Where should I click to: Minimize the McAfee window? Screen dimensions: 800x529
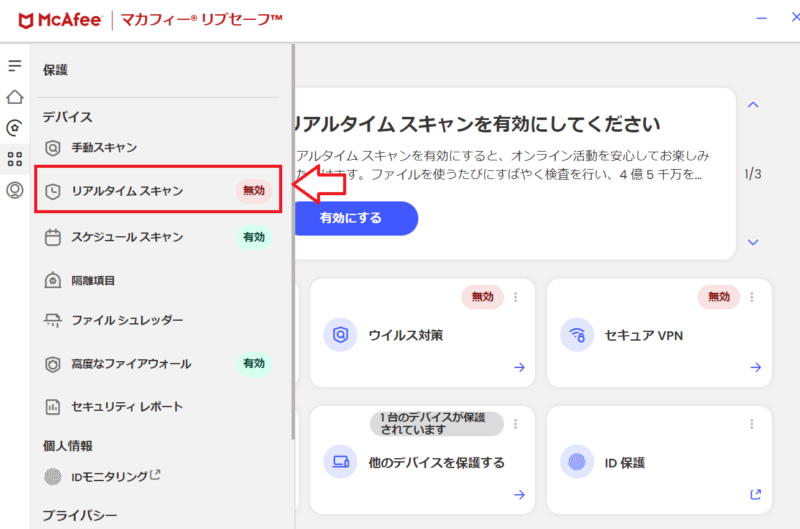click(x=761, y=18)
